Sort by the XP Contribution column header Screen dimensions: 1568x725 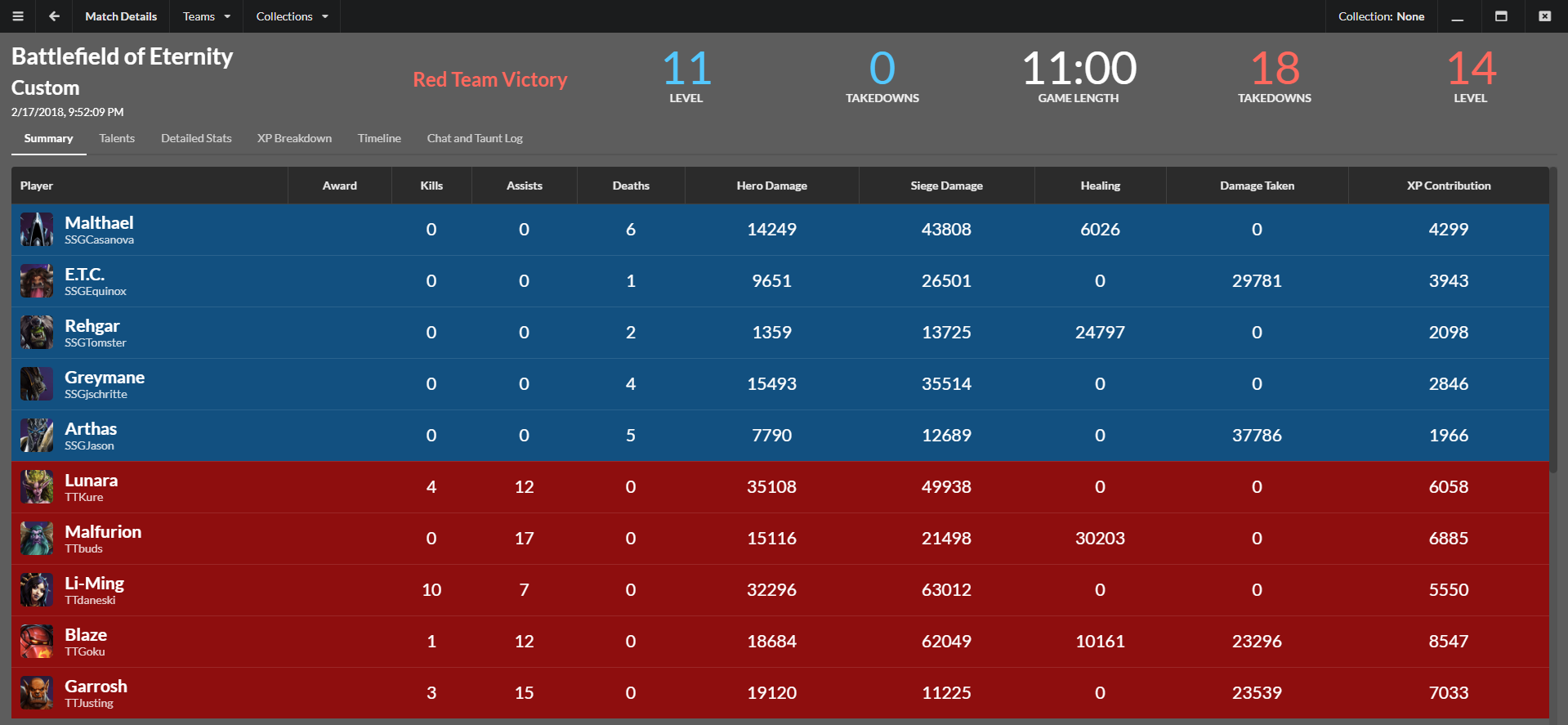click(x=1449, y=186)
